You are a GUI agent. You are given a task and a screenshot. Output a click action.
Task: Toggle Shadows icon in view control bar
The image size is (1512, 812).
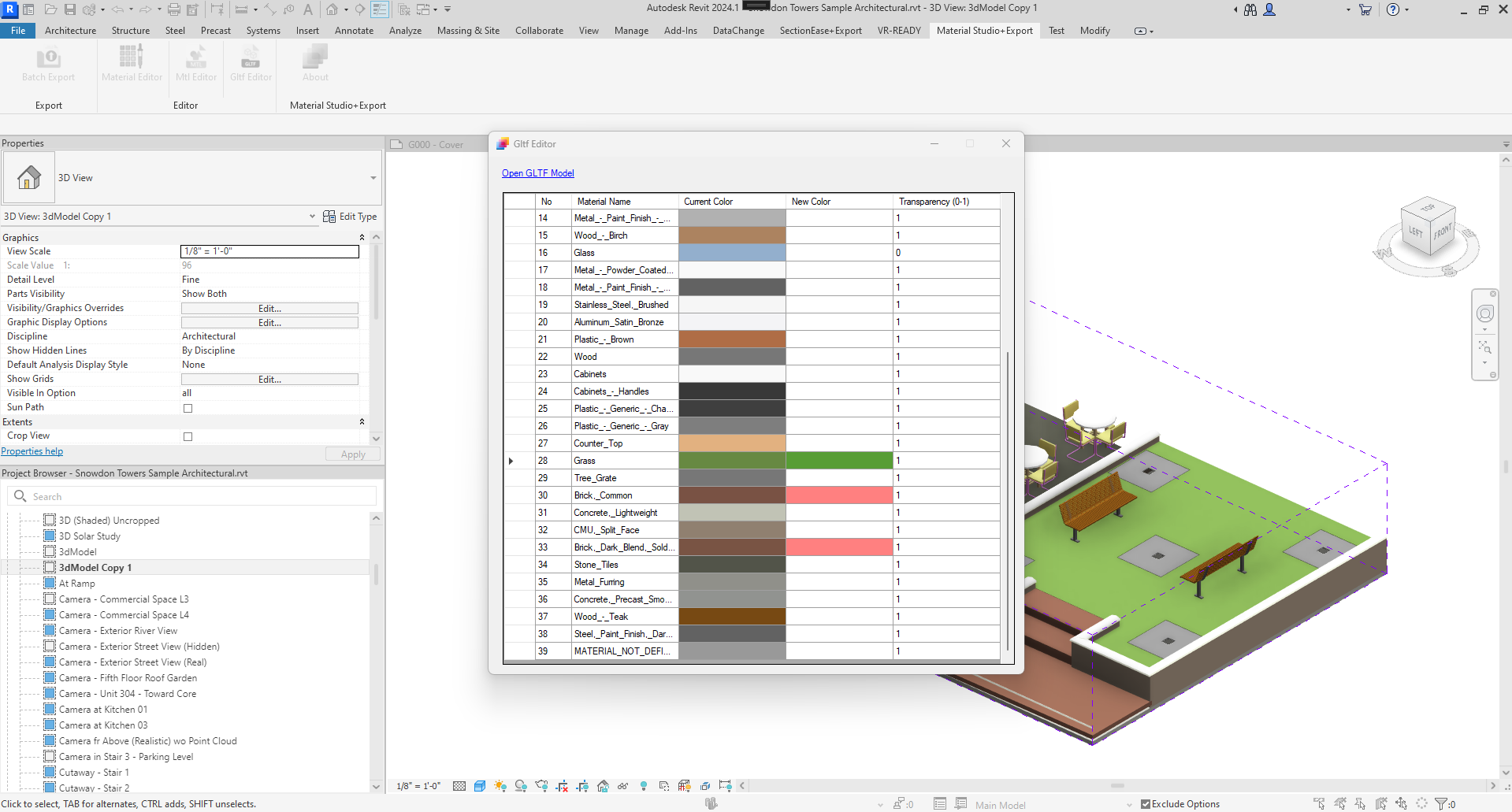pyautogui.click(x=520, y=786)
